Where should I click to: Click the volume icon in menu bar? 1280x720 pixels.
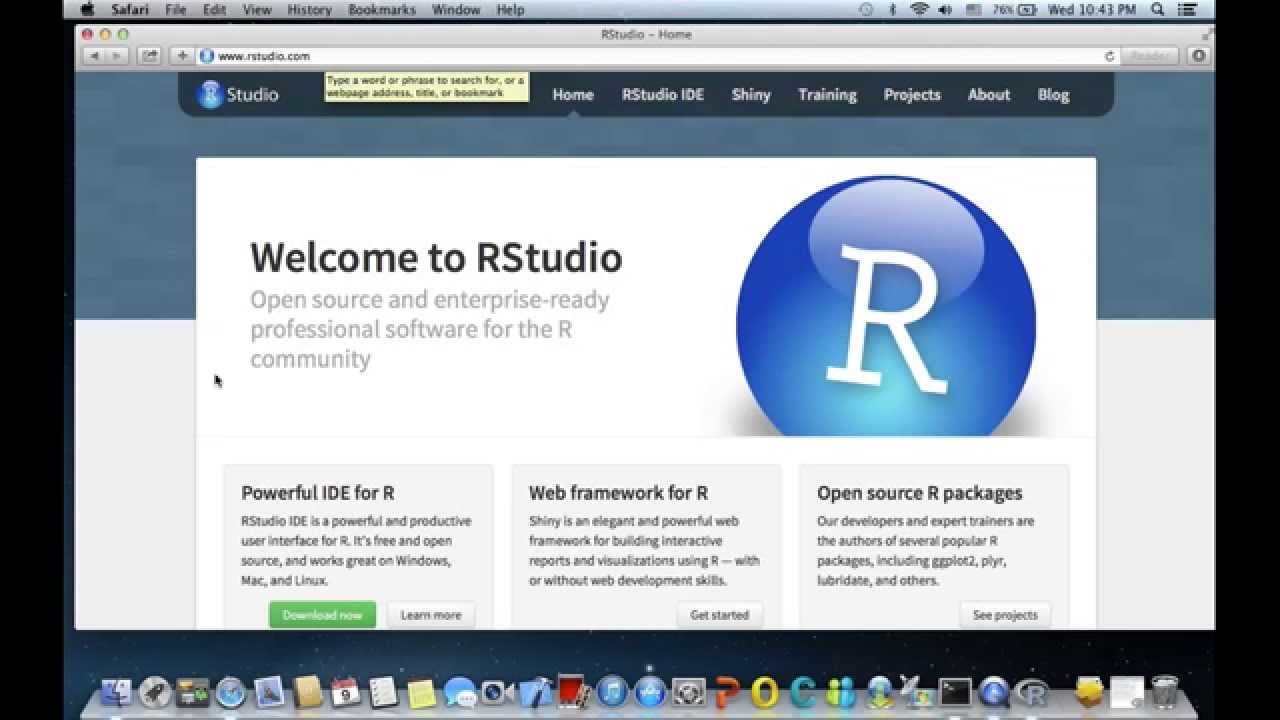(945, 9)
